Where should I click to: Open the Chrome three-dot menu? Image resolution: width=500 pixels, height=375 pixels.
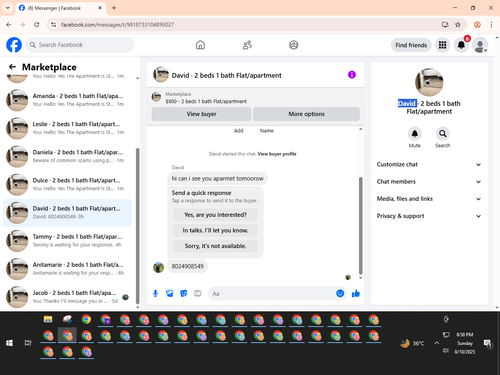coord(491,24)
